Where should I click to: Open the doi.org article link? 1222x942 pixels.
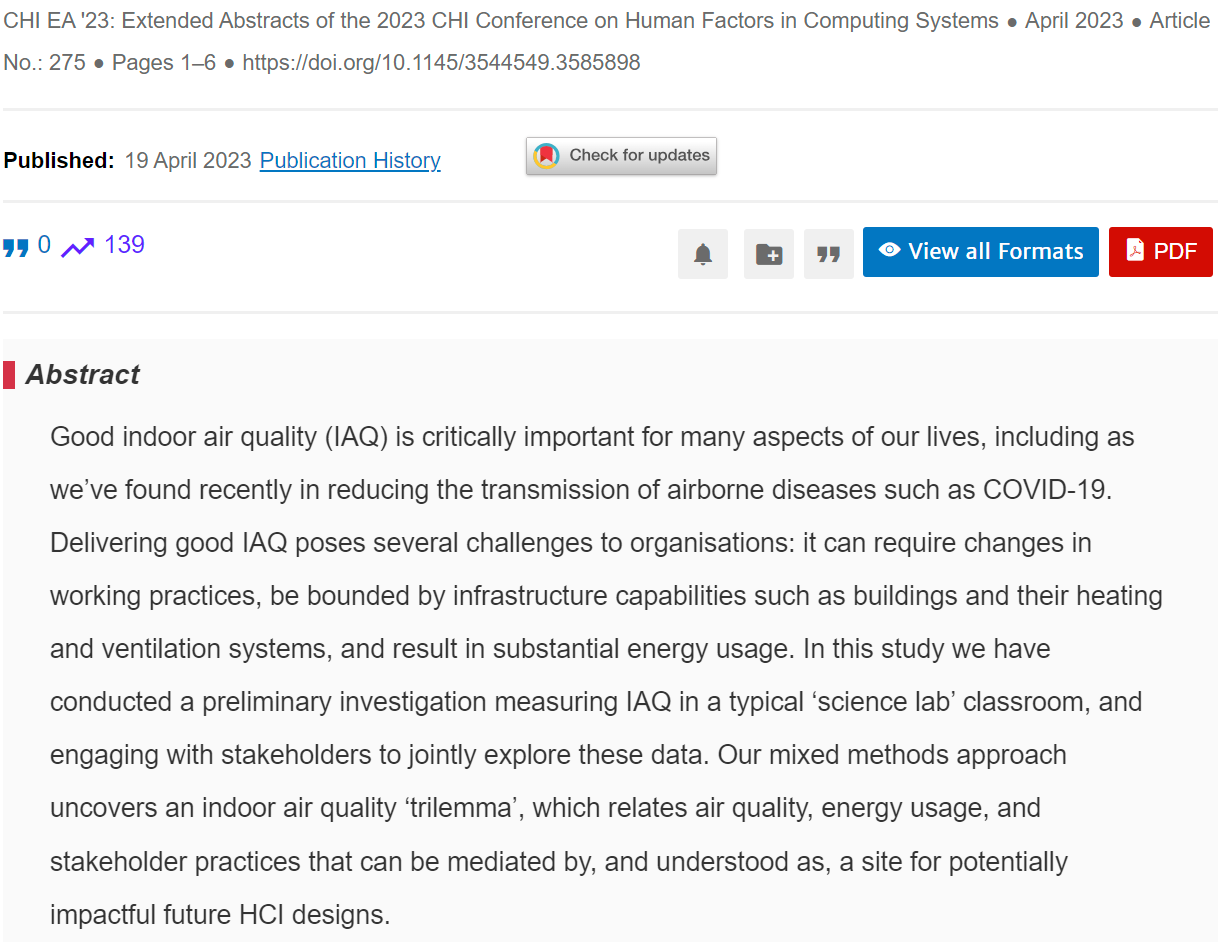(x=441, y=62)
